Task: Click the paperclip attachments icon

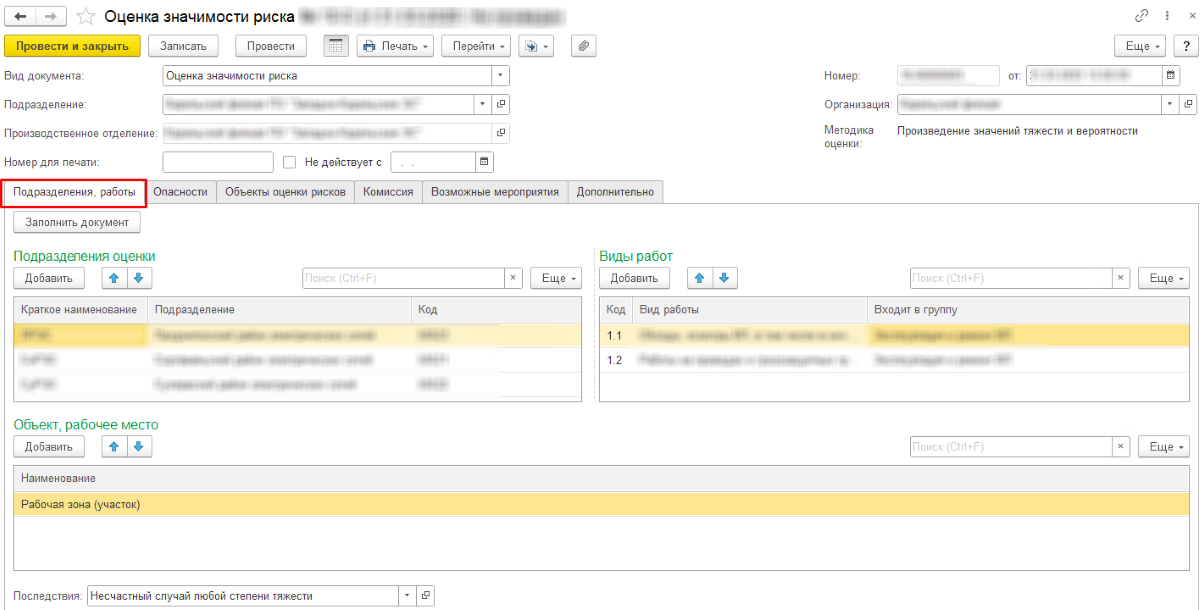Action: pyautogui.click(x=583, y=46)
